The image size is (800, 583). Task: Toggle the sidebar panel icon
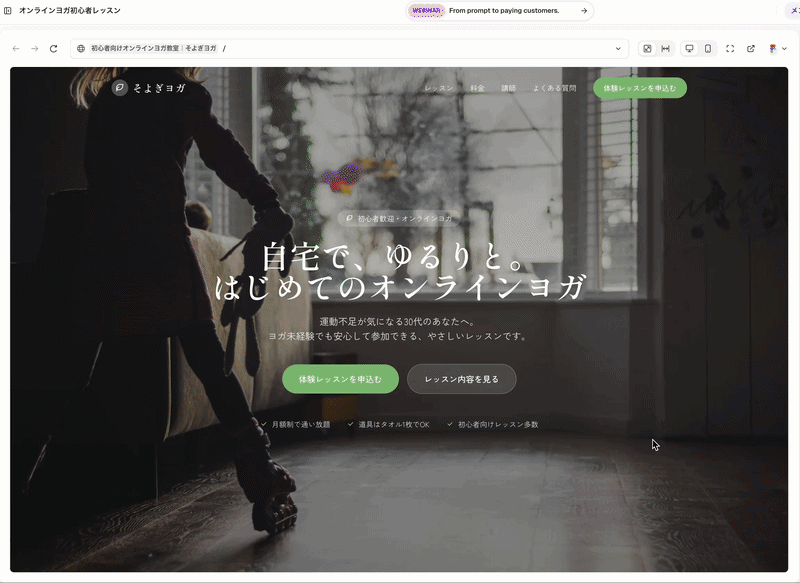click(8, 10)
